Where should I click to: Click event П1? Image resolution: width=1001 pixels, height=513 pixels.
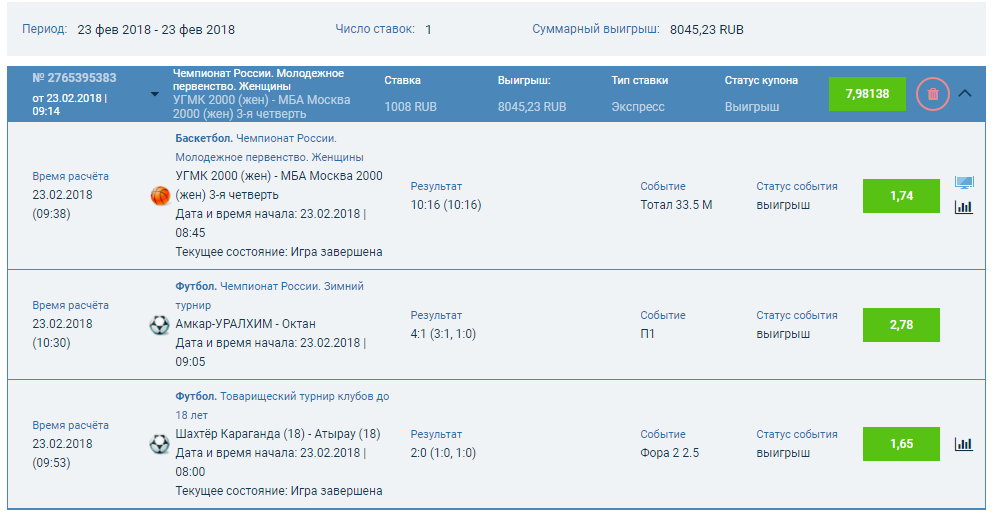(647, 334)
